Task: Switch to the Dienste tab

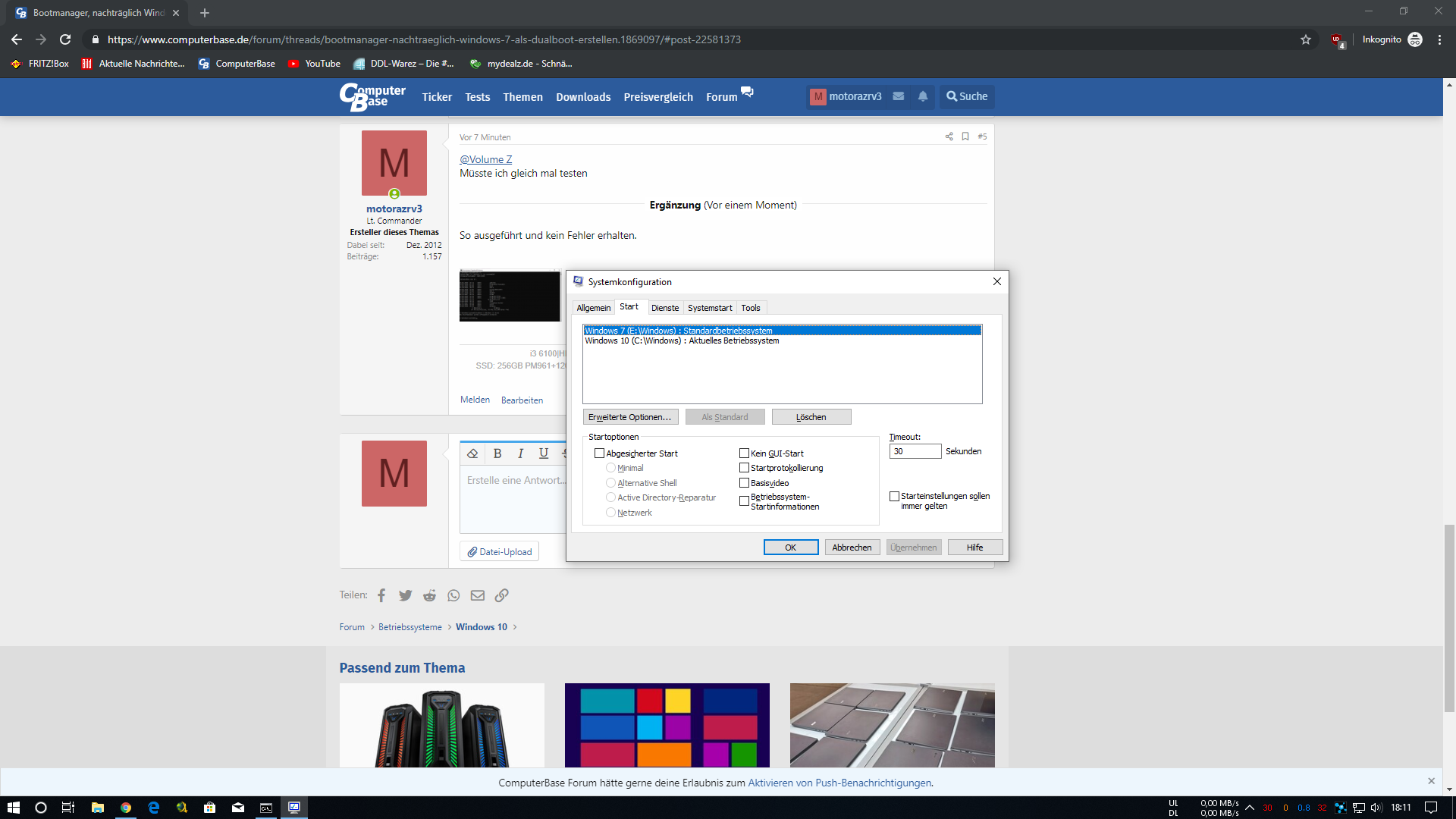Action: coord(664,308)
